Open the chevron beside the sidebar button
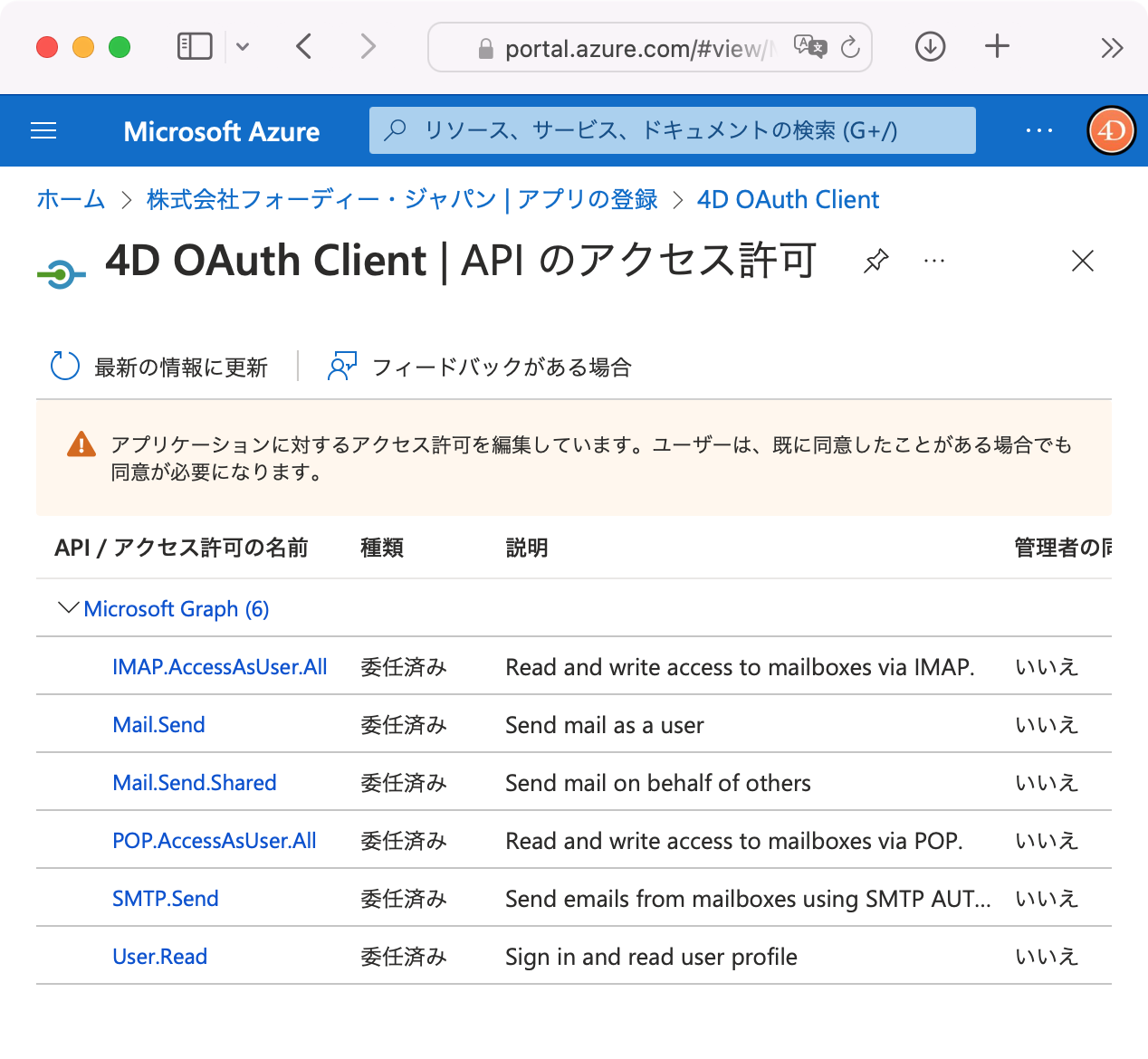This screenshot has height=1059, width=1148. pos(243,47)
